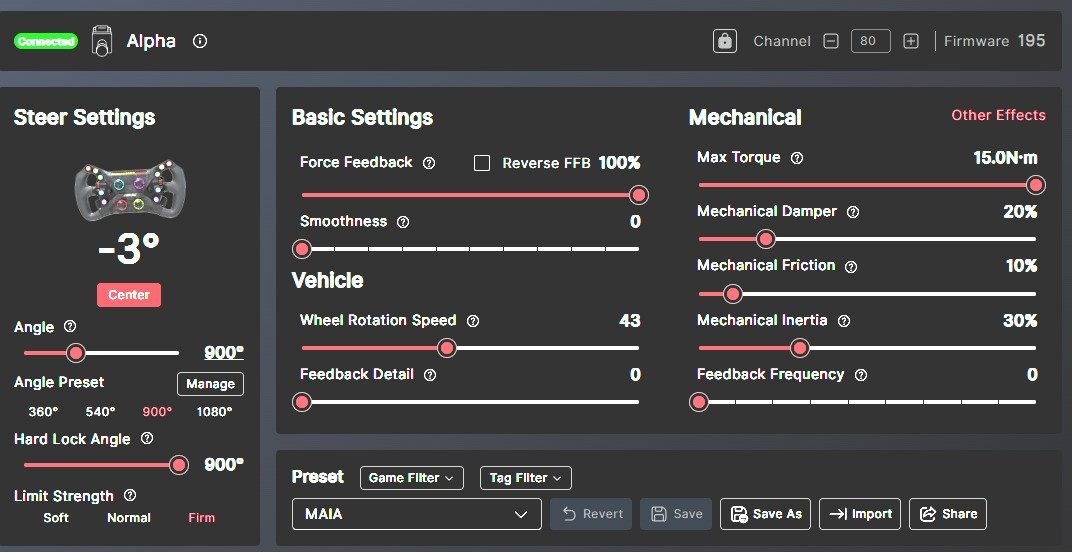The width and height of the screenshot is (1072, 552).
Task: Switch to Other Effects
Action: (998, 115)
